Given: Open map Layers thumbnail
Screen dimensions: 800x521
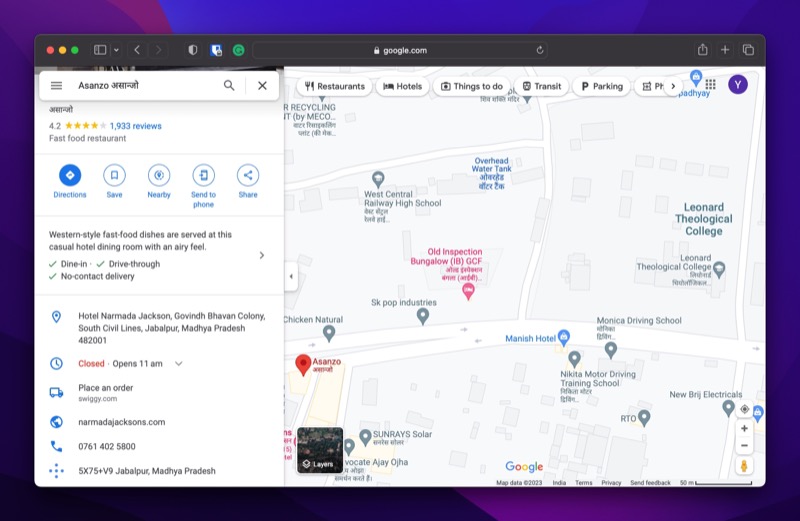Looking at the screenshot, I should pos(320,450).
